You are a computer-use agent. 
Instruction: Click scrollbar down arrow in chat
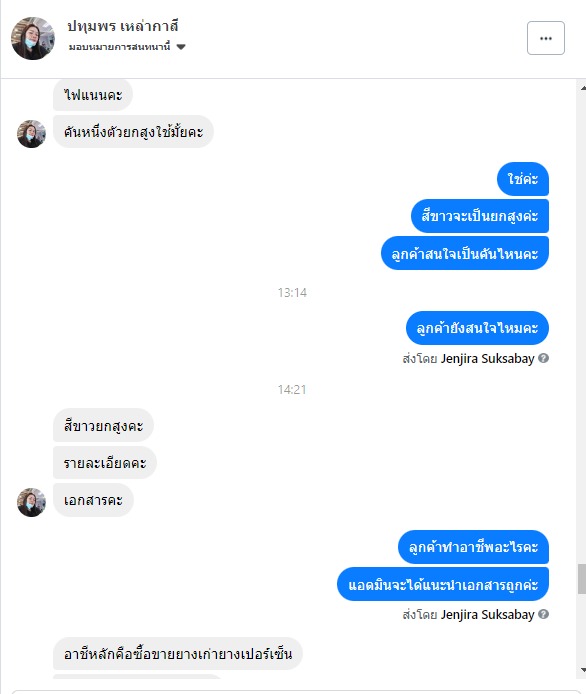[582, 670]
